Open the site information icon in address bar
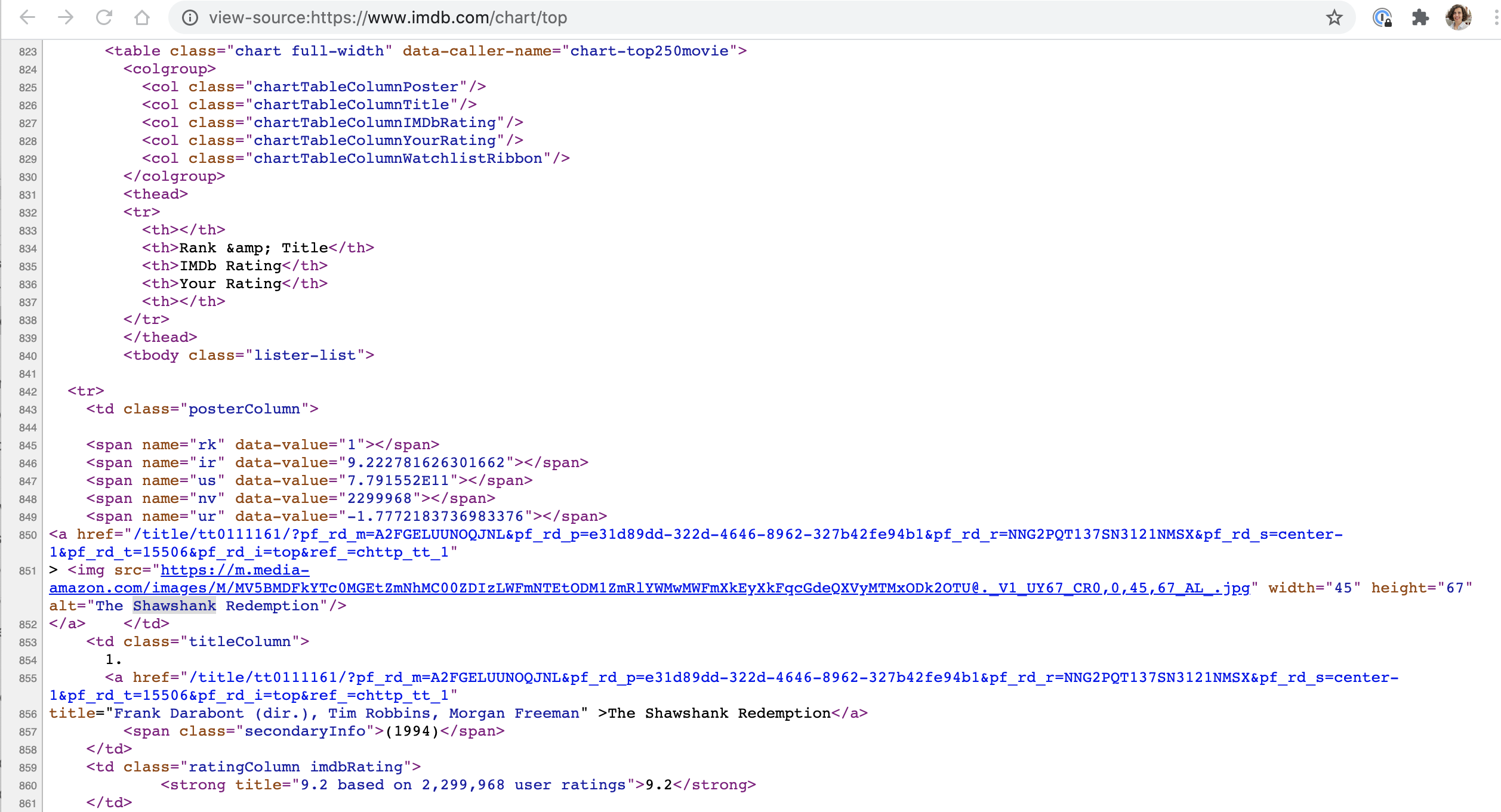 click(190, 18)
